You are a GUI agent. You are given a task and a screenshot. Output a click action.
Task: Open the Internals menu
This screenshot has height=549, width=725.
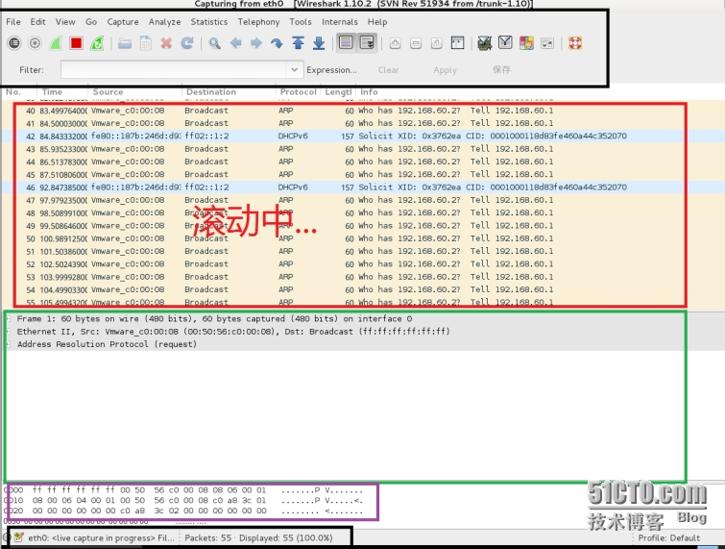(340, 22)
